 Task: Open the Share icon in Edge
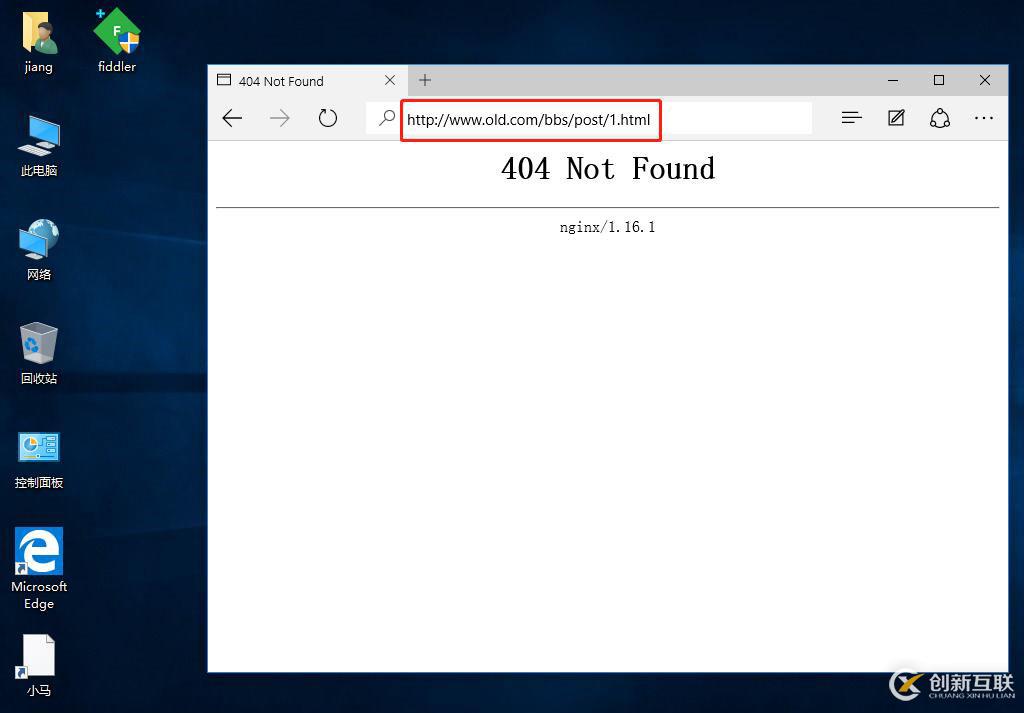(940, 118)
